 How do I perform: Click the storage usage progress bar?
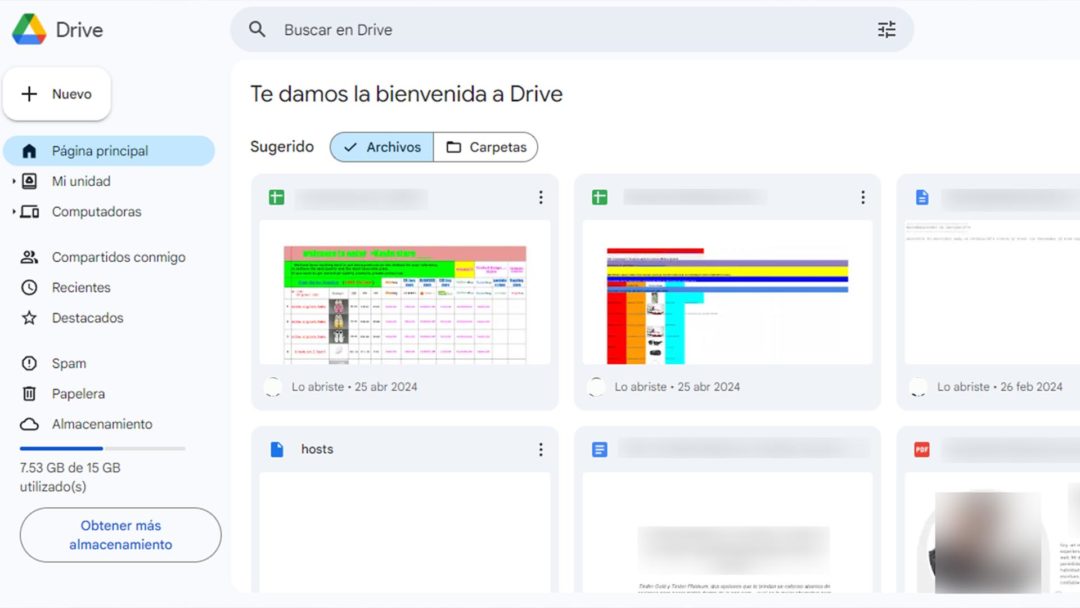point(100,447)
